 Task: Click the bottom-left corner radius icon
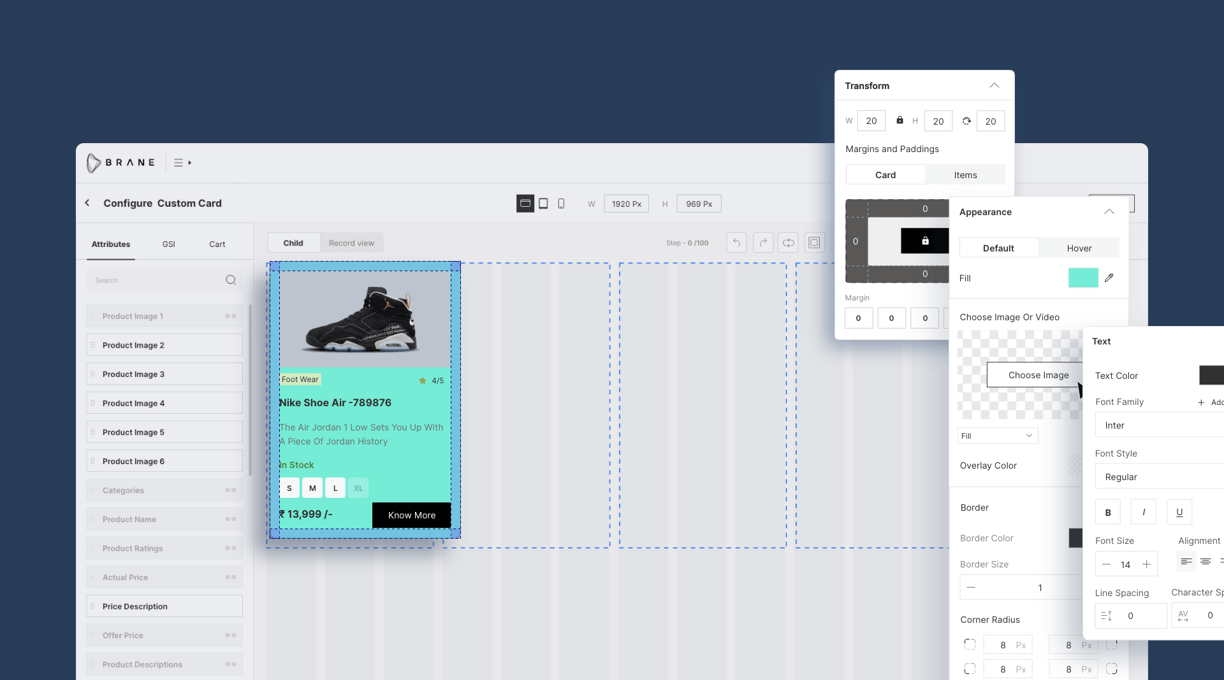coord(970,669)
